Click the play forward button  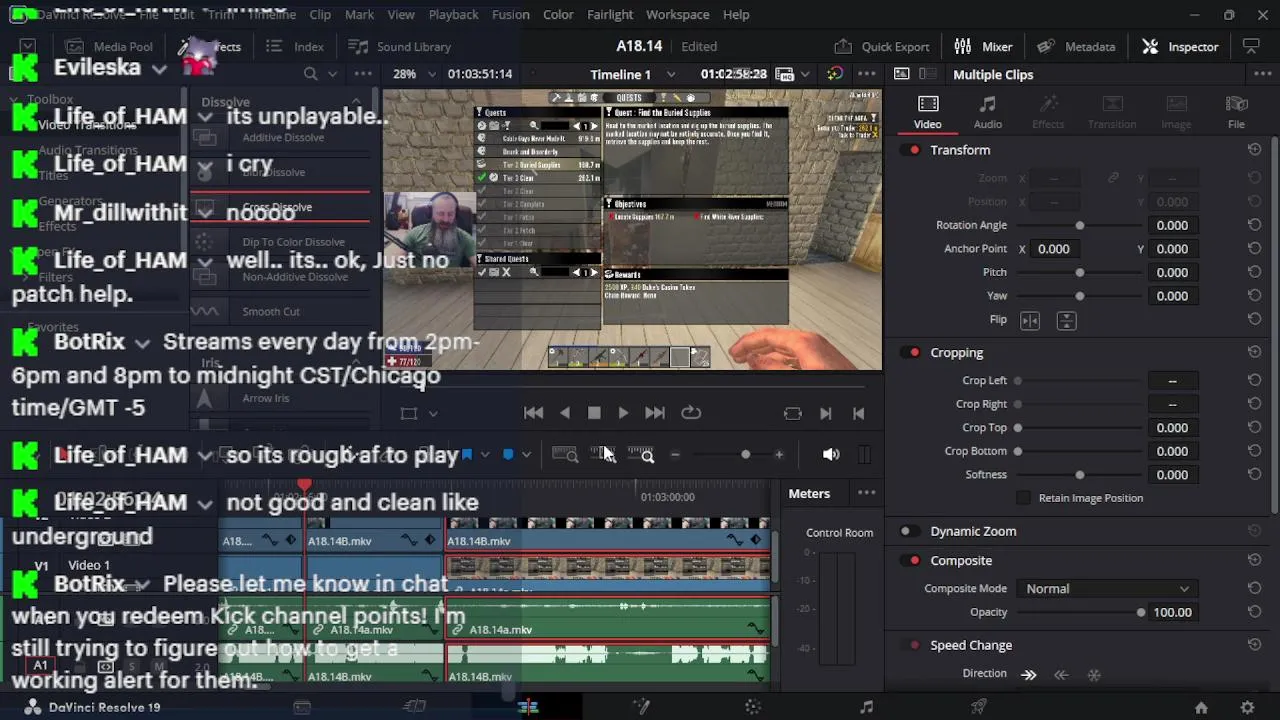click(x=623, y=413)
